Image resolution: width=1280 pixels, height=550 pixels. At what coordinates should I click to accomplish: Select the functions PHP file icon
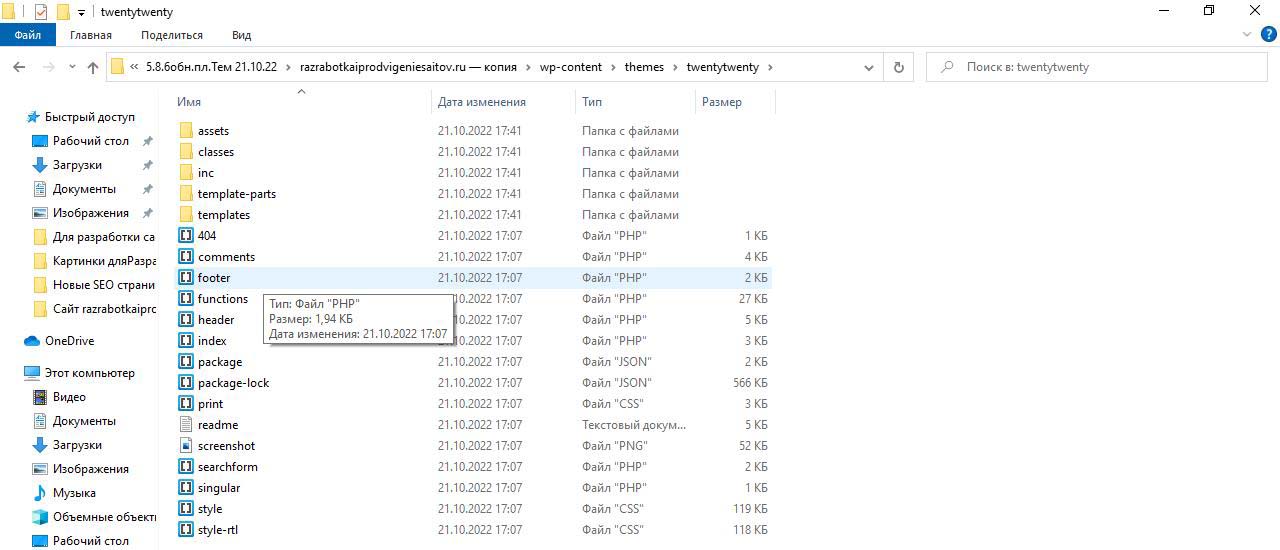(x=186, y=299)
